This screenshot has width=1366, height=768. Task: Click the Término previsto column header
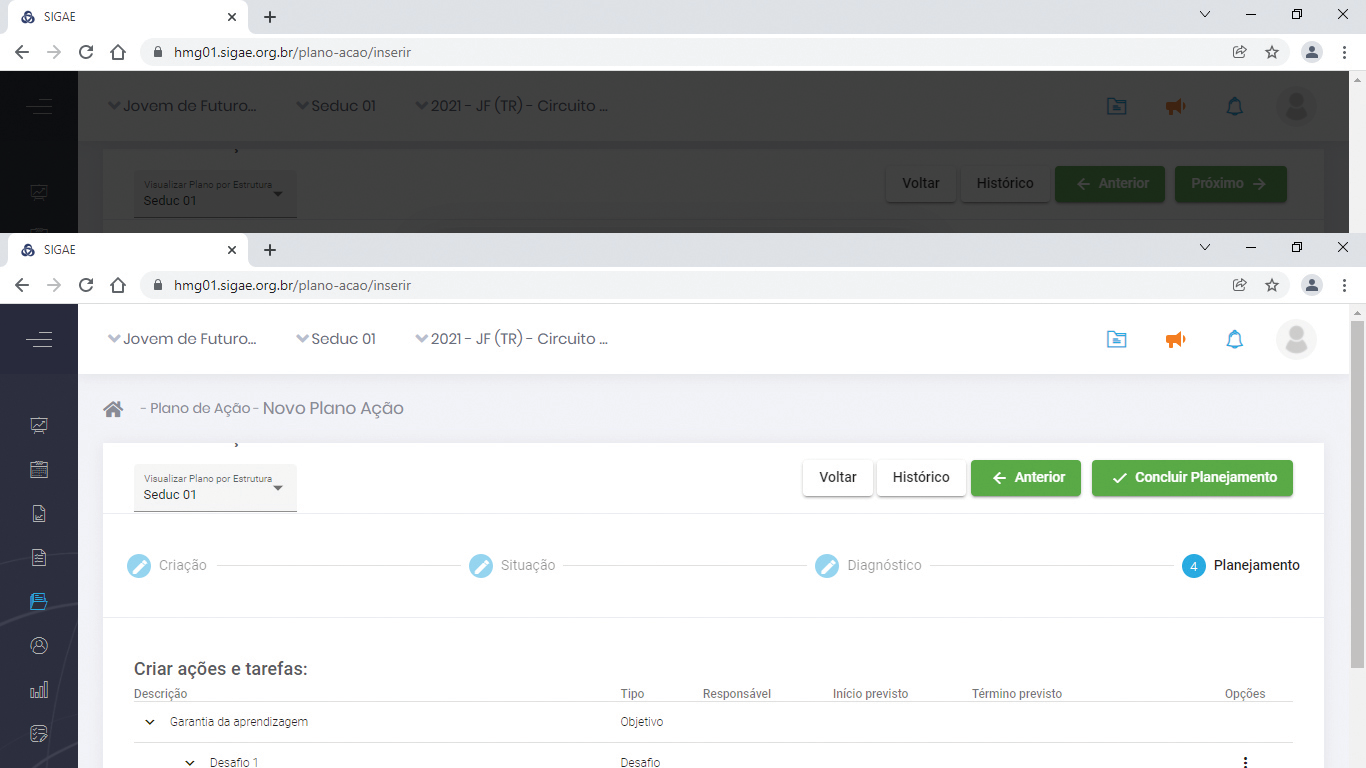pyautogui.click(x=1017, y=694)
